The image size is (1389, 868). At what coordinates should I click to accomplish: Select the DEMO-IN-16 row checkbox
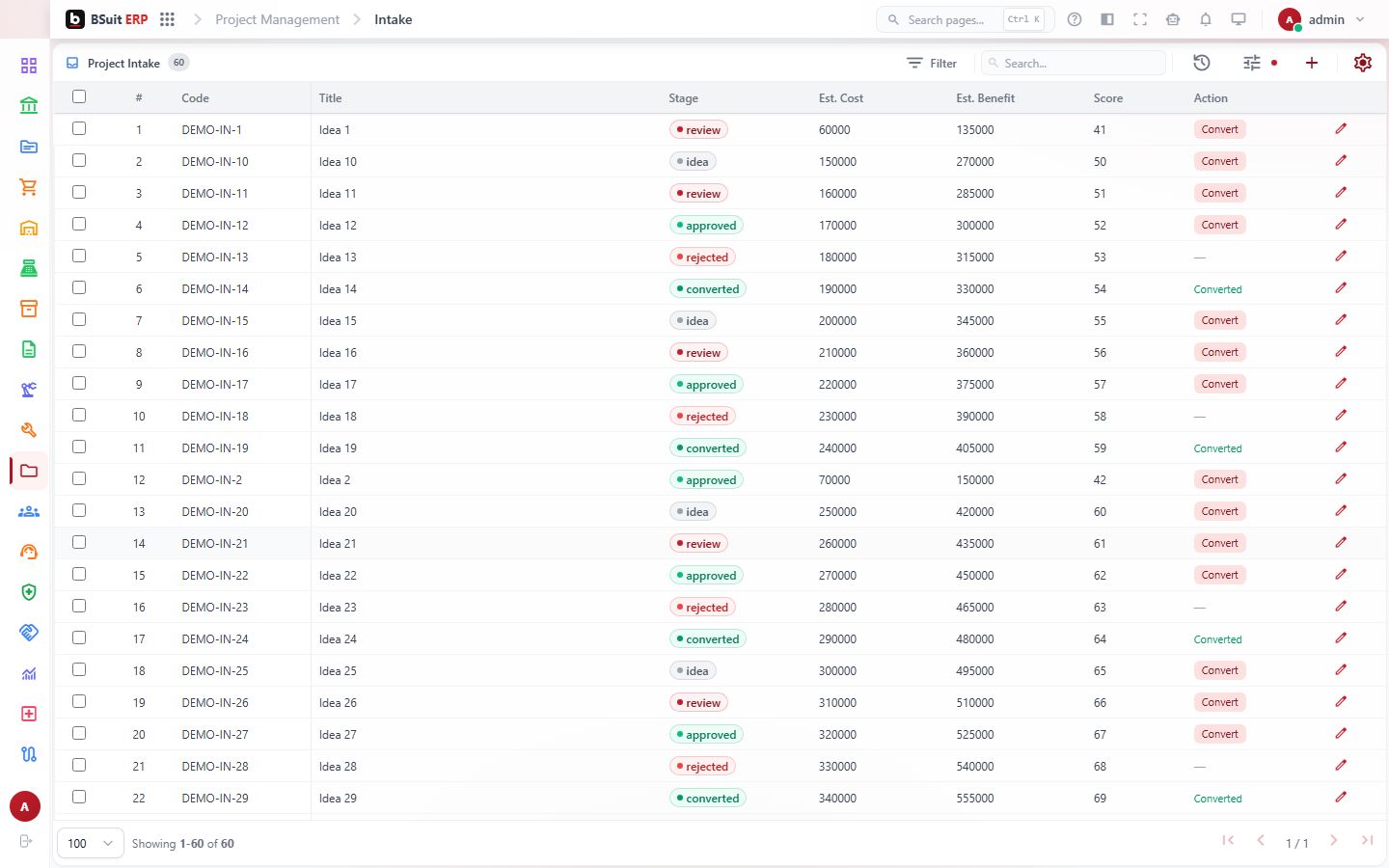[79, 351]
